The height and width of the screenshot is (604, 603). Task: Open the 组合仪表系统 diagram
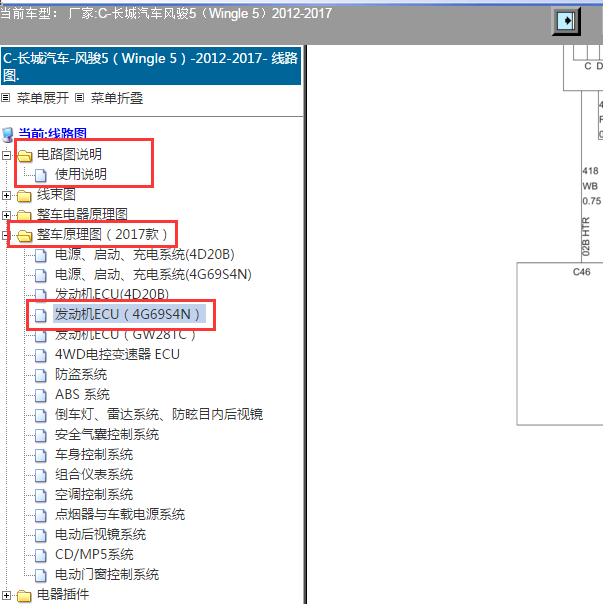click(94, 475)
